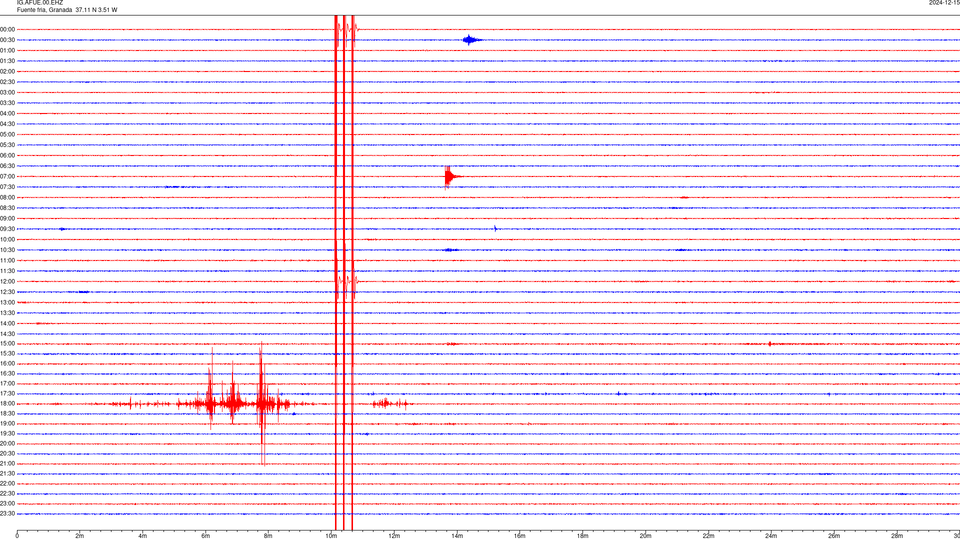Click the 18:00 trace label

tap(8, 403)
